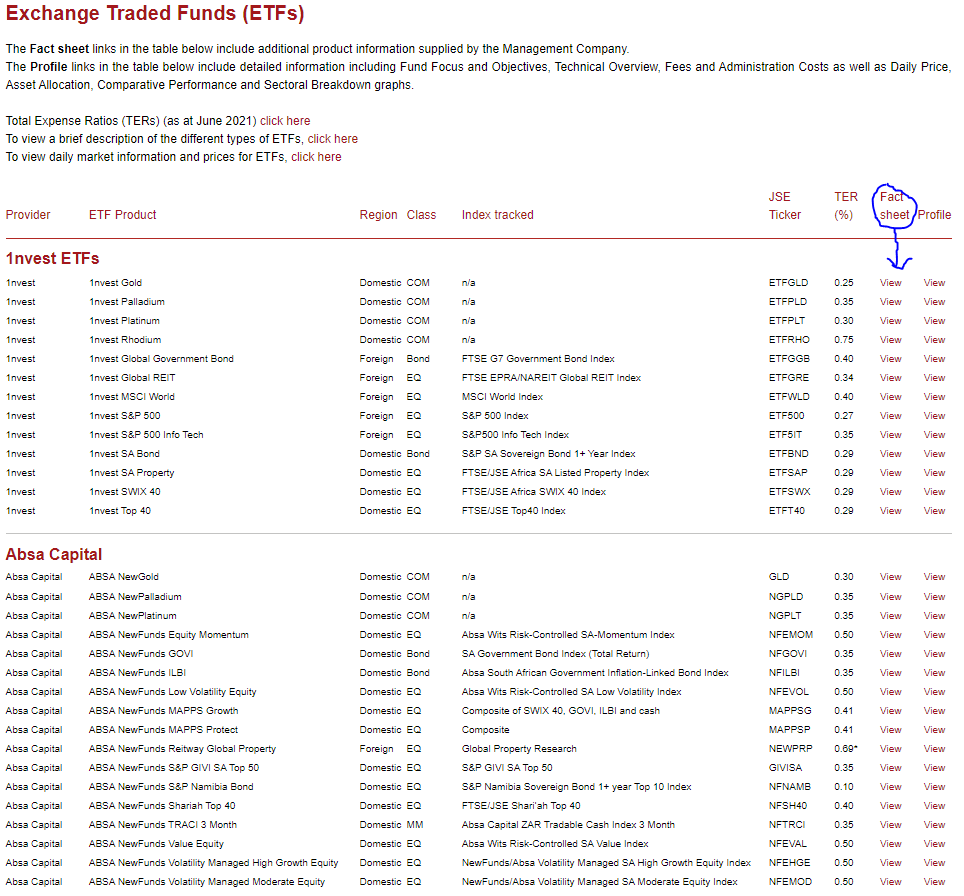The width and height of the screenshot is (964, 896).
Task: View profile for ABSA NewFunds Reitway Global Property
Action: click(x=934, y=749)
